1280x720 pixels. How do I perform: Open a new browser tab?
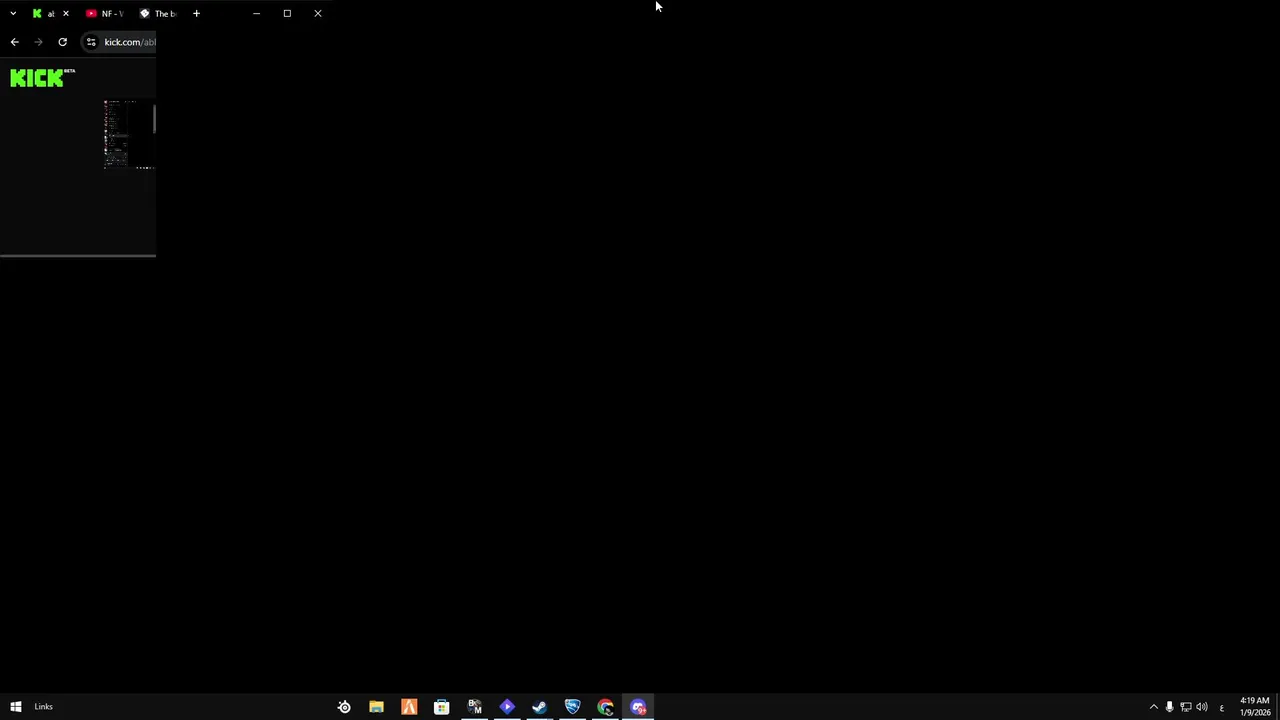pyautogui.click(x=196, y=13)
